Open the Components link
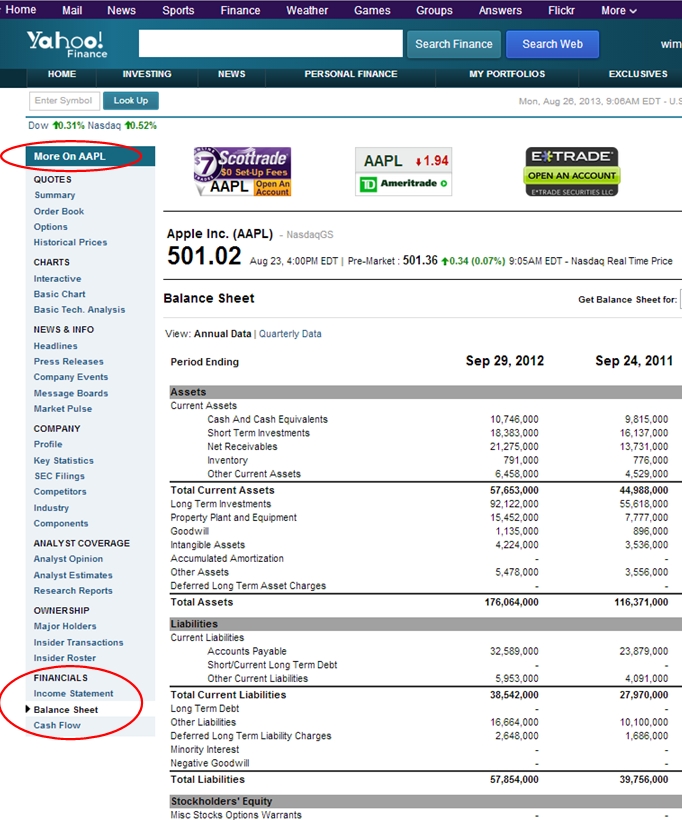The height and width of the screenshot is (820, 682). point(61,523)
